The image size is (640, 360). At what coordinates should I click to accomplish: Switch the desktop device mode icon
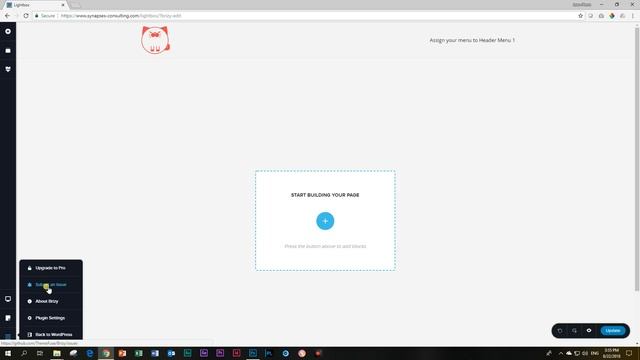tap(8, 299)
